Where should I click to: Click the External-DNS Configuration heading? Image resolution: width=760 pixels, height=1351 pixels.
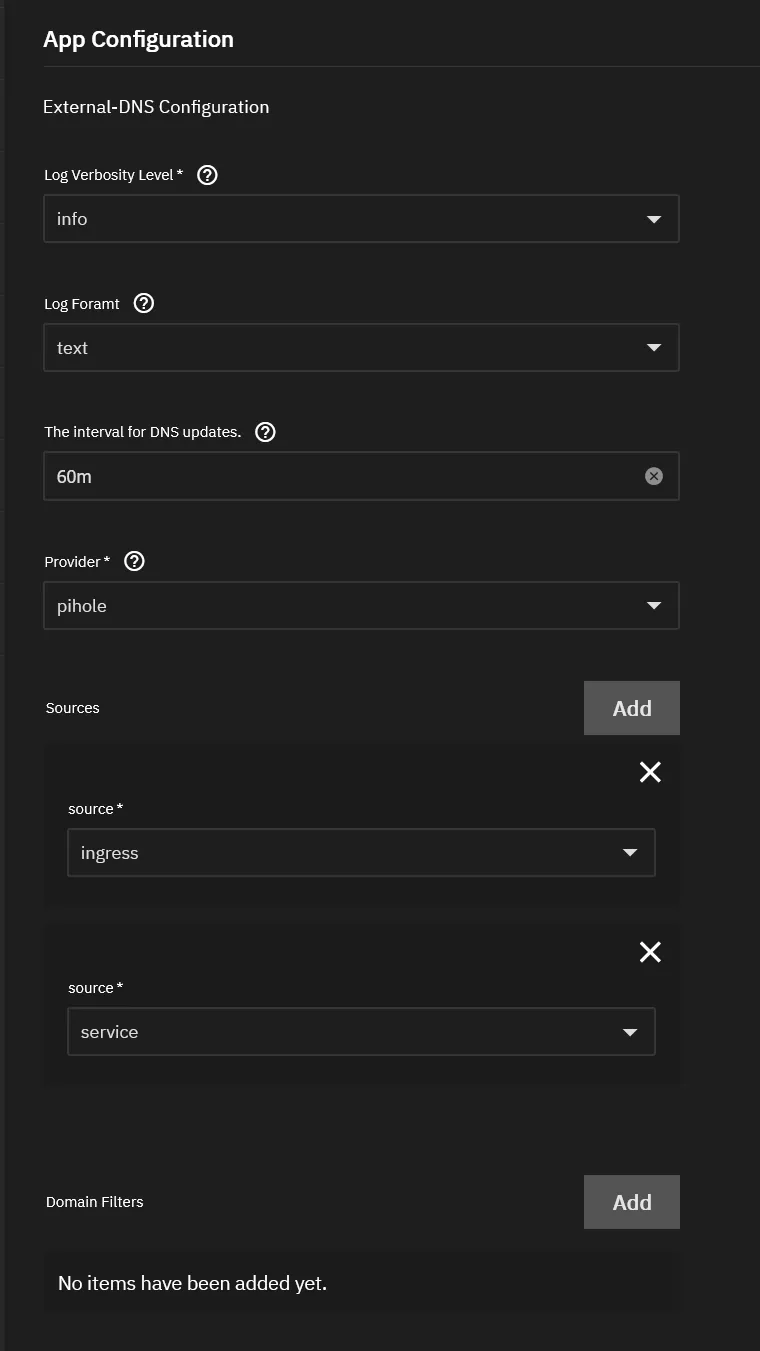coord(156,106)
